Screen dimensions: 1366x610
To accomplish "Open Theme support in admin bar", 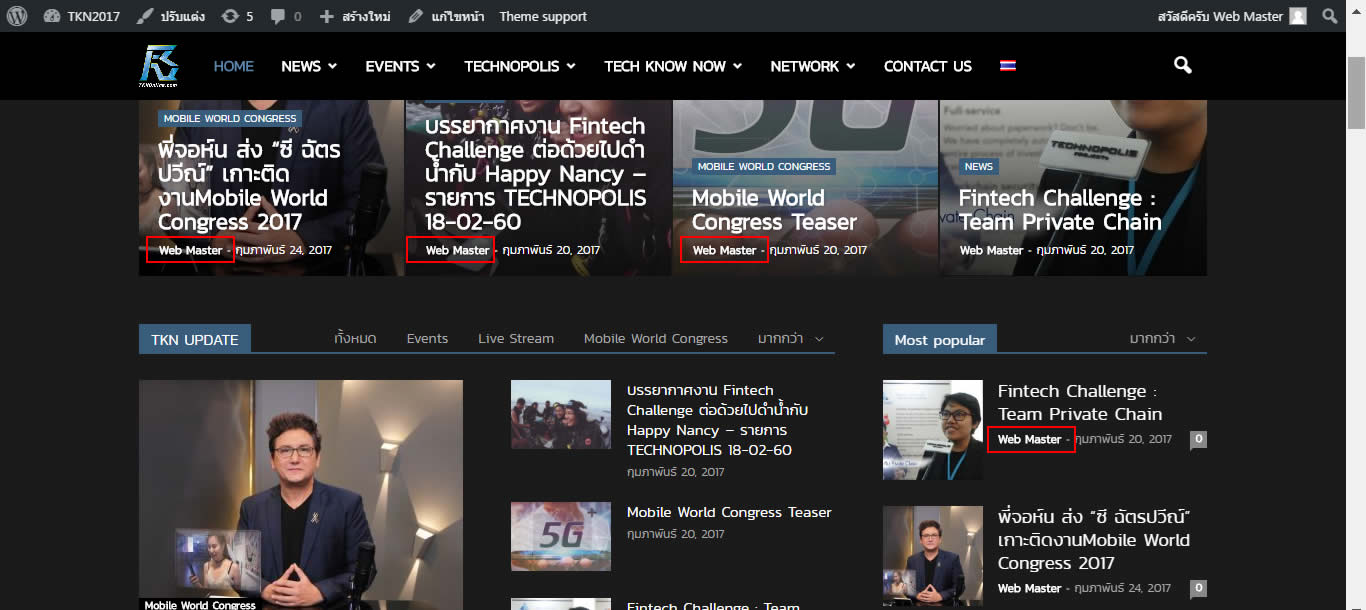I will coord(543,16).
